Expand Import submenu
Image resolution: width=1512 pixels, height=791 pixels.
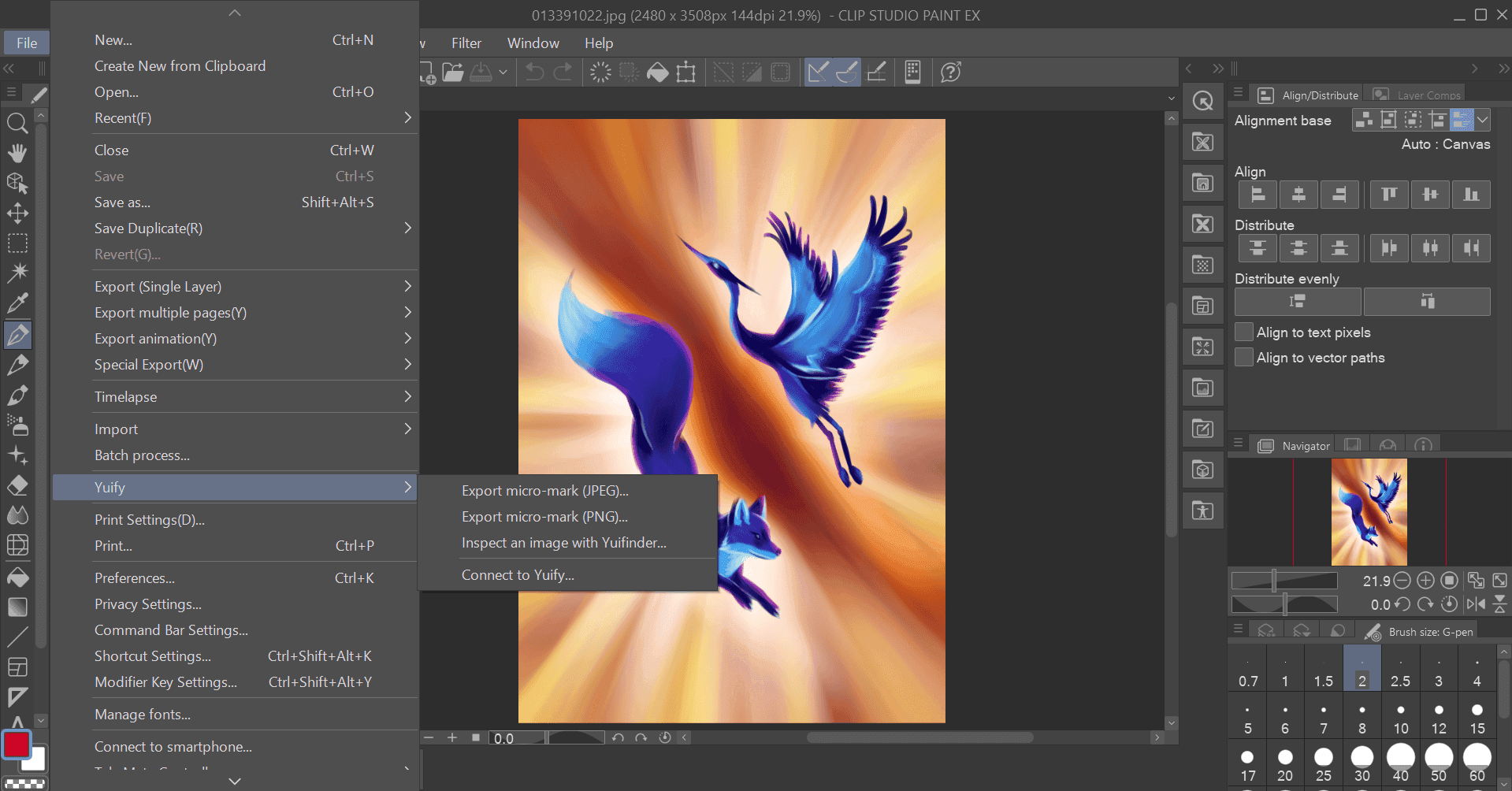[x=235, y=429]
